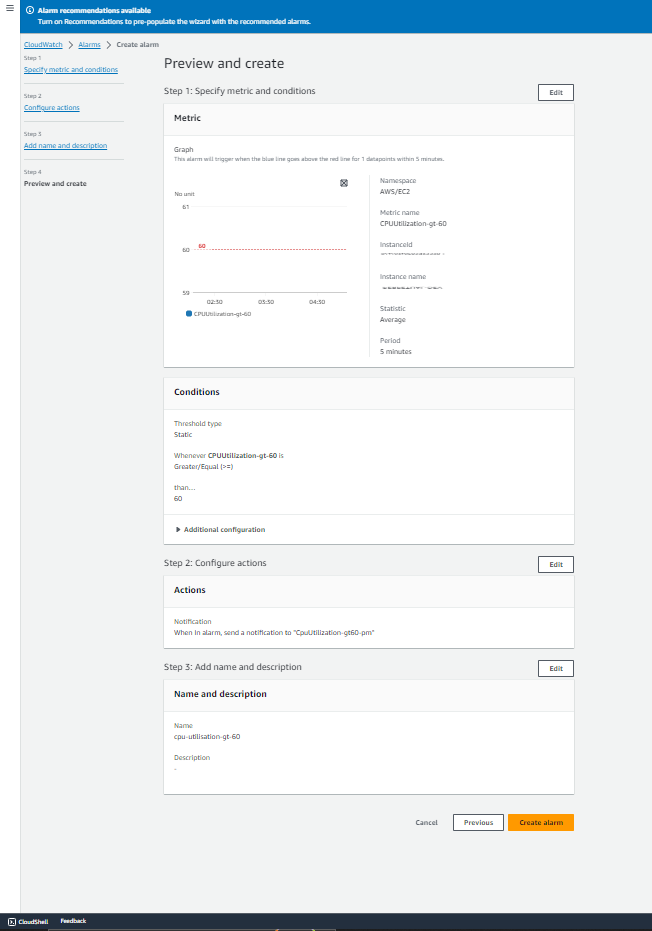Click the 'Preview and create' page heading
652x931 pixels.
[x=224, y=64]
